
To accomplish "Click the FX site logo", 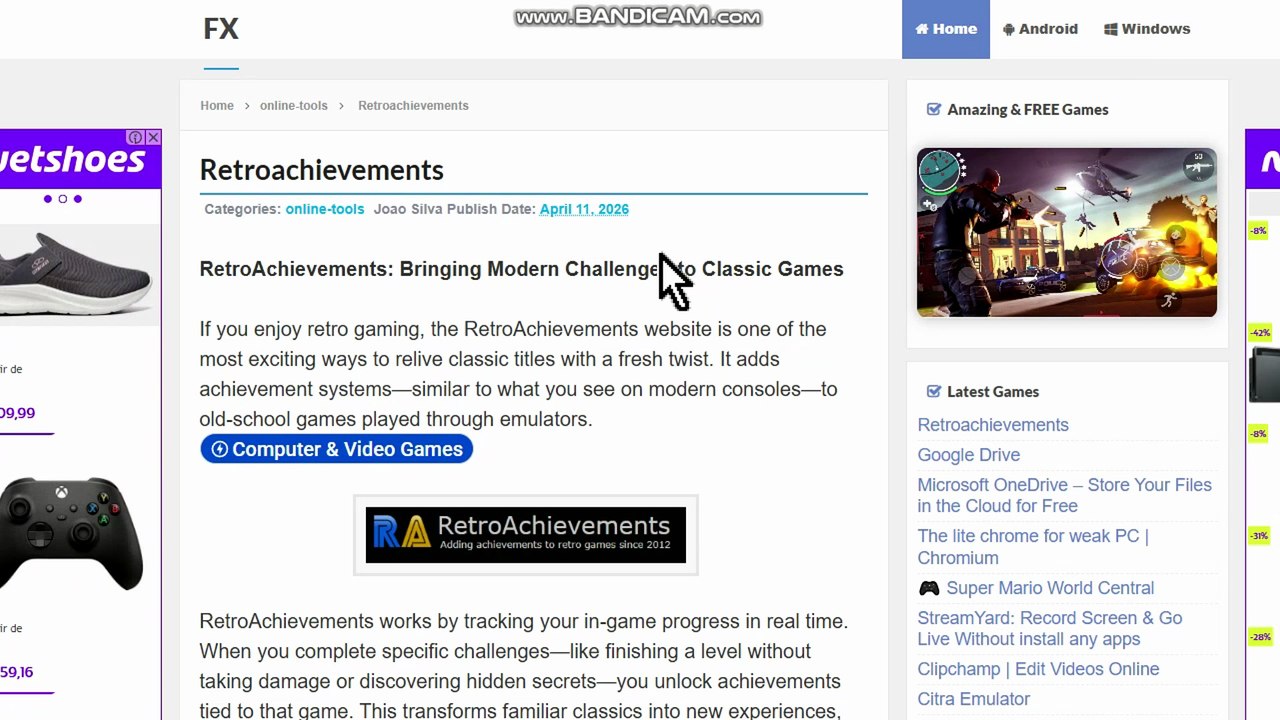I will [x=221, y=29].
